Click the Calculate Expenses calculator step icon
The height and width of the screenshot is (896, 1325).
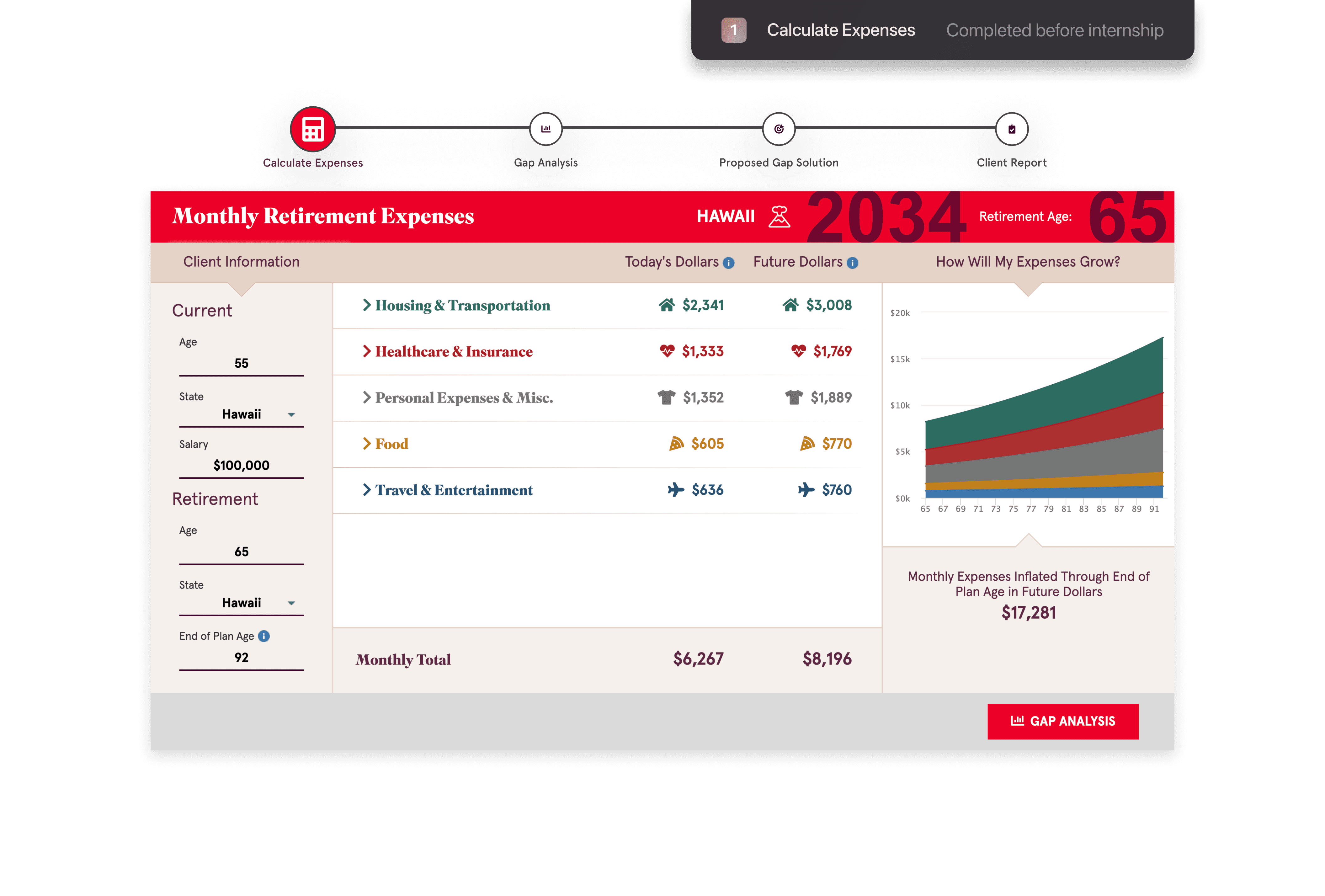pos(312,129)
